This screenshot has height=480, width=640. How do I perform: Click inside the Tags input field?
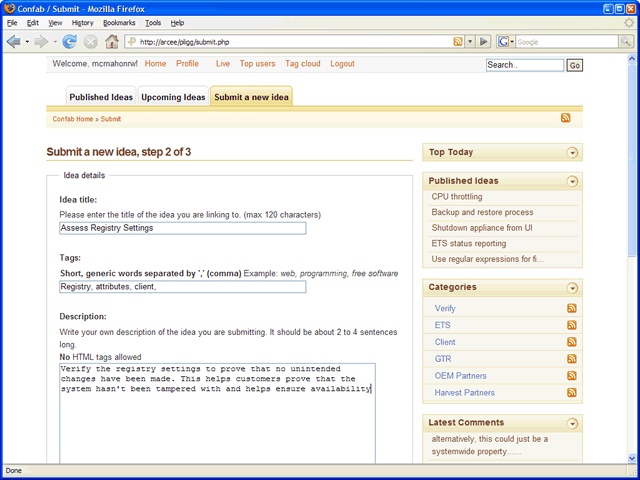(x=182, y=287)
